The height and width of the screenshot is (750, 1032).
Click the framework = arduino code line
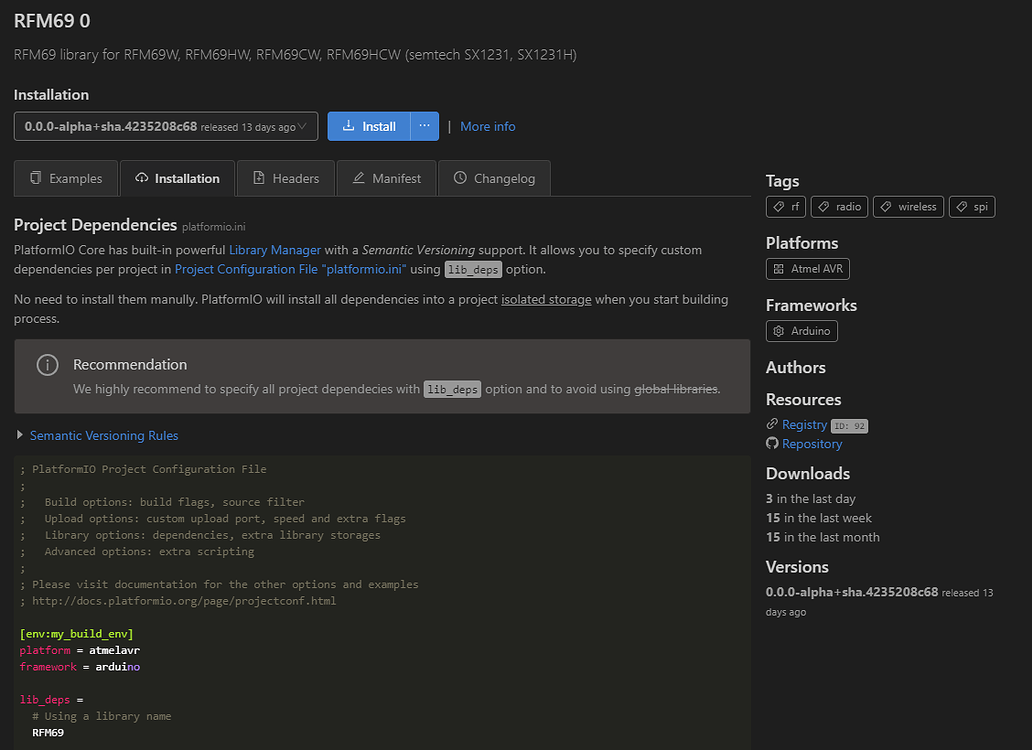80,666
